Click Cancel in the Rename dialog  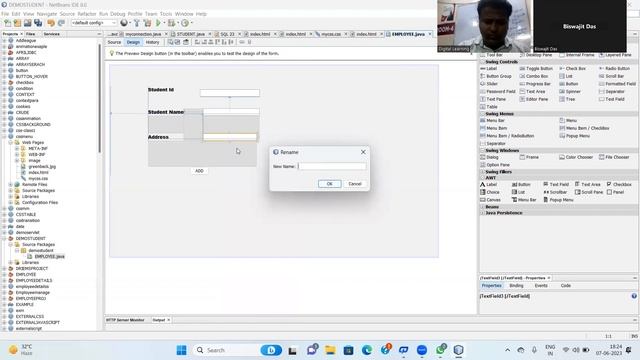click(355, 184)
